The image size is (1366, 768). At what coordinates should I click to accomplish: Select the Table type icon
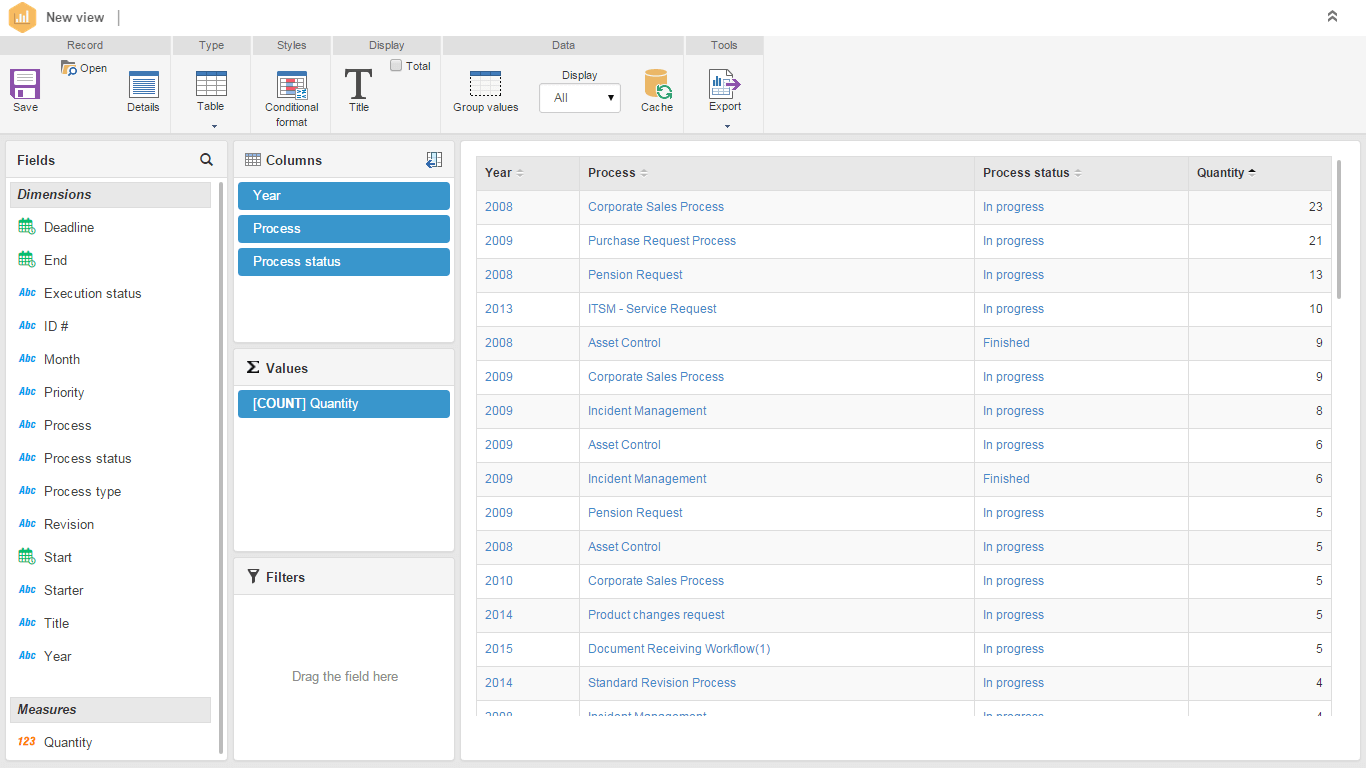point(211,84)
